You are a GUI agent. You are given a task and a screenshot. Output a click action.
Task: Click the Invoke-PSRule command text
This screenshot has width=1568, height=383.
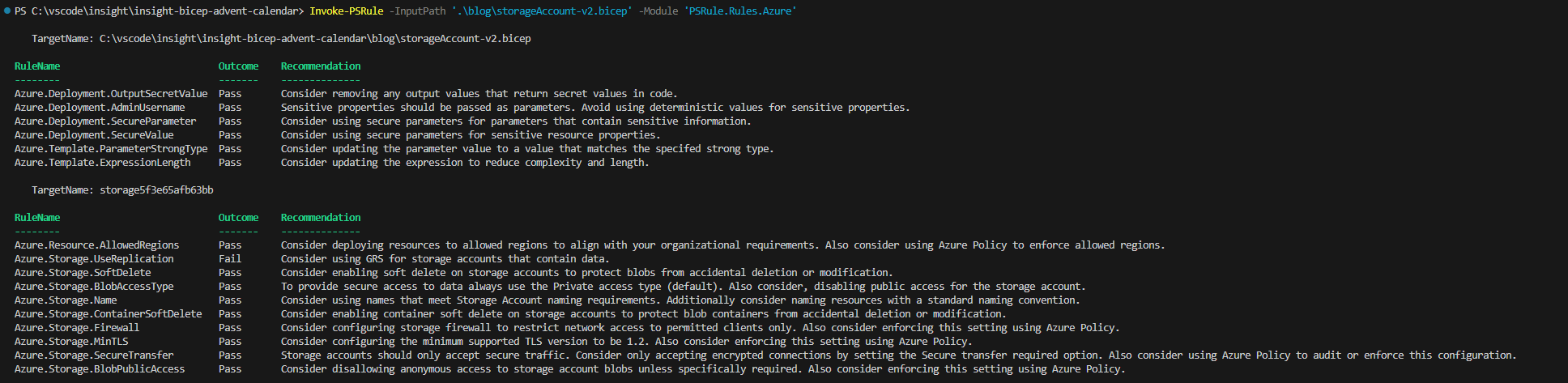tap(346, 11)
